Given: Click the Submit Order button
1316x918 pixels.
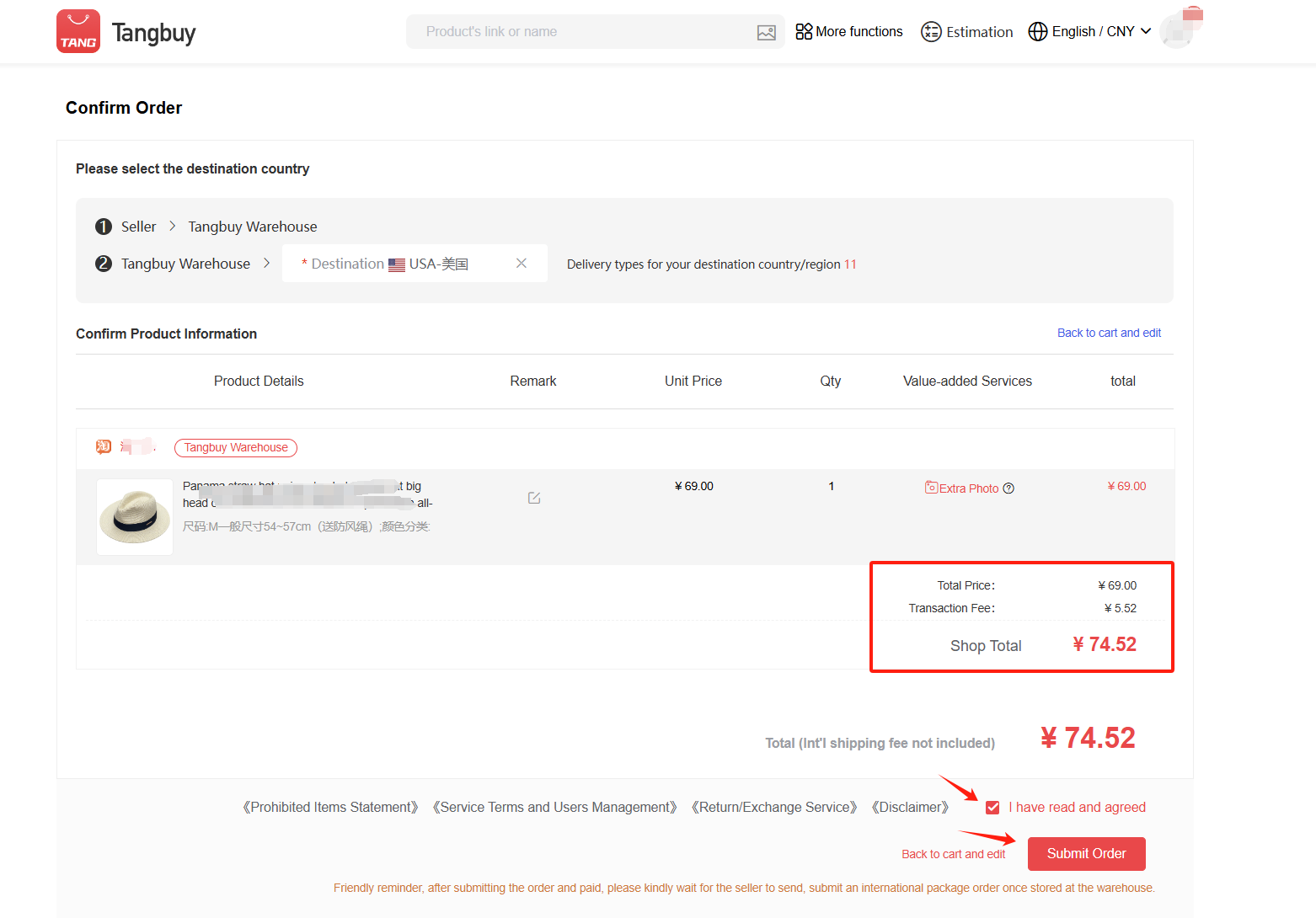Looking at the screenshot, I should (x=1086, y=854).
